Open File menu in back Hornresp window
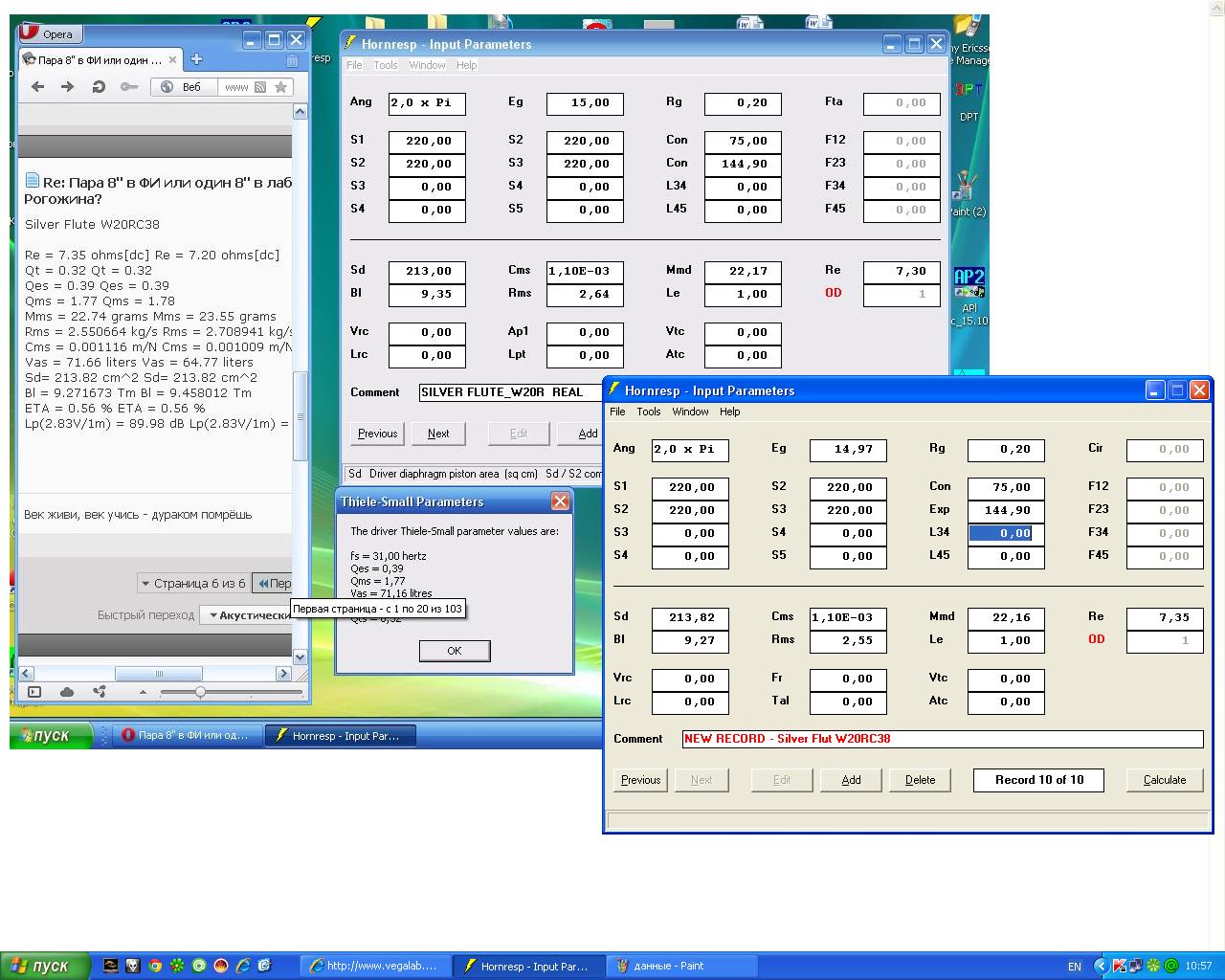Screen dimensions: 1225x980 354,65
